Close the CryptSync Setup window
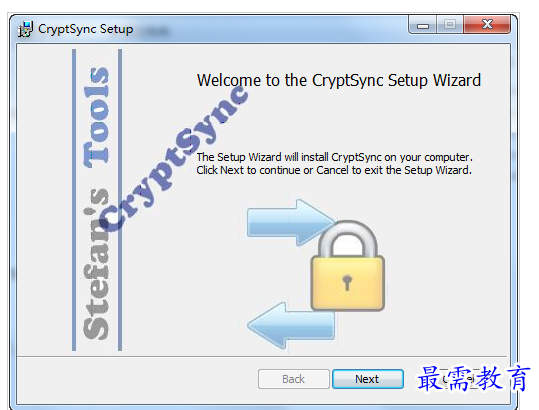Viewport: 539px width, 410px height. [x=487, y=24]
